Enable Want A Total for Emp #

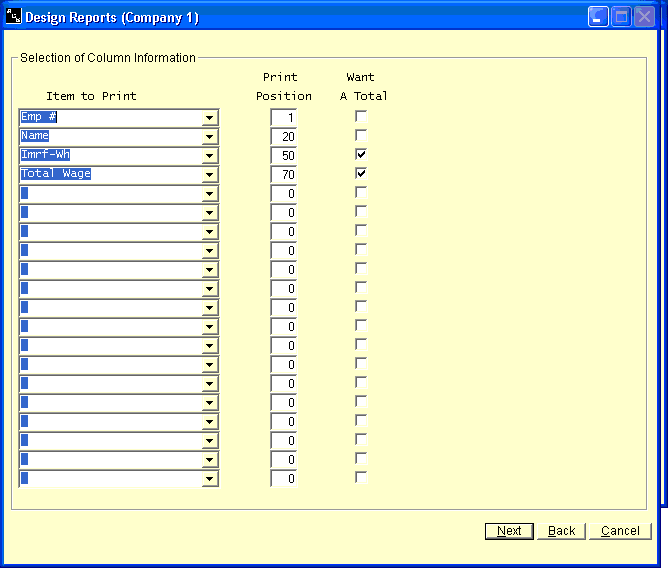[361, 117]
